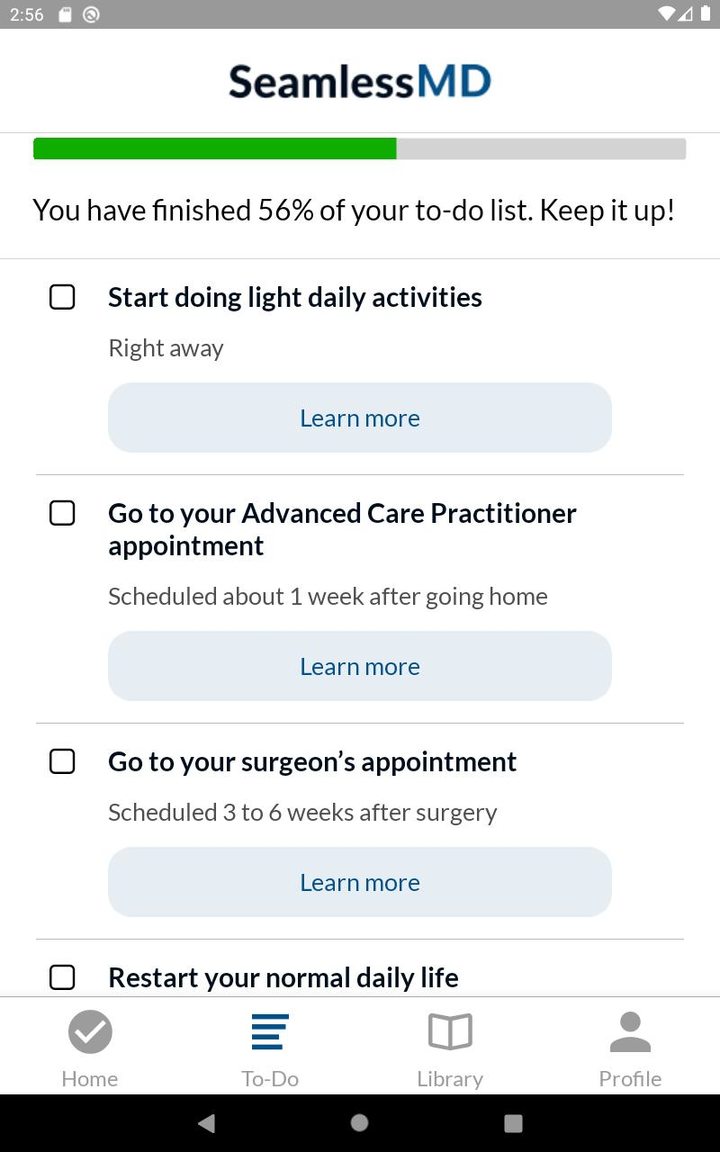Screen dimensions: 720x1152
Task: Check the 'Restart your normal daily life' box
Action: (x=62, y=977)
